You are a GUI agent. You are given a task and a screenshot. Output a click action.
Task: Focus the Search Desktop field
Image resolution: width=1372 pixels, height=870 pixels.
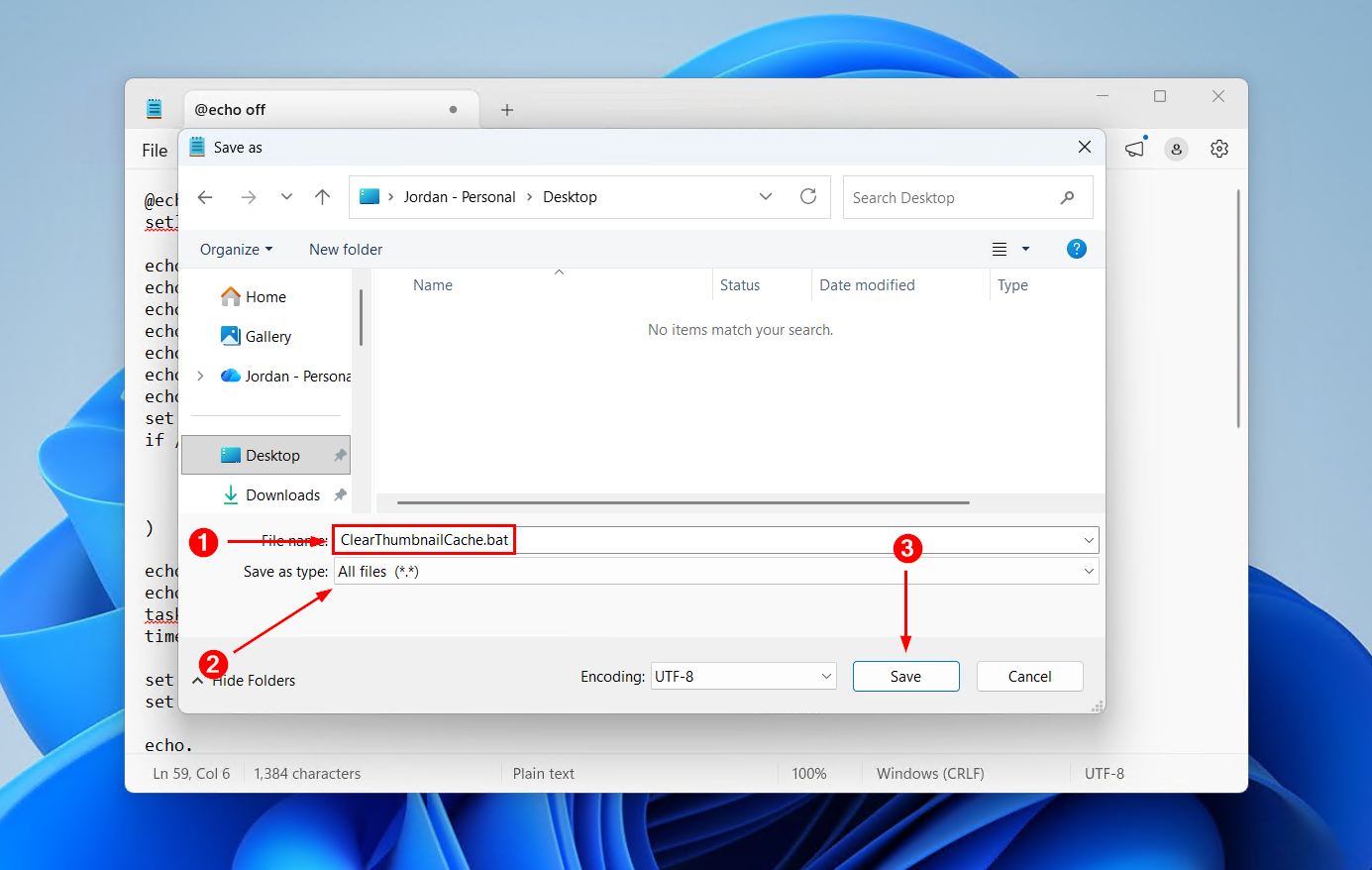(x=968, y=197)
